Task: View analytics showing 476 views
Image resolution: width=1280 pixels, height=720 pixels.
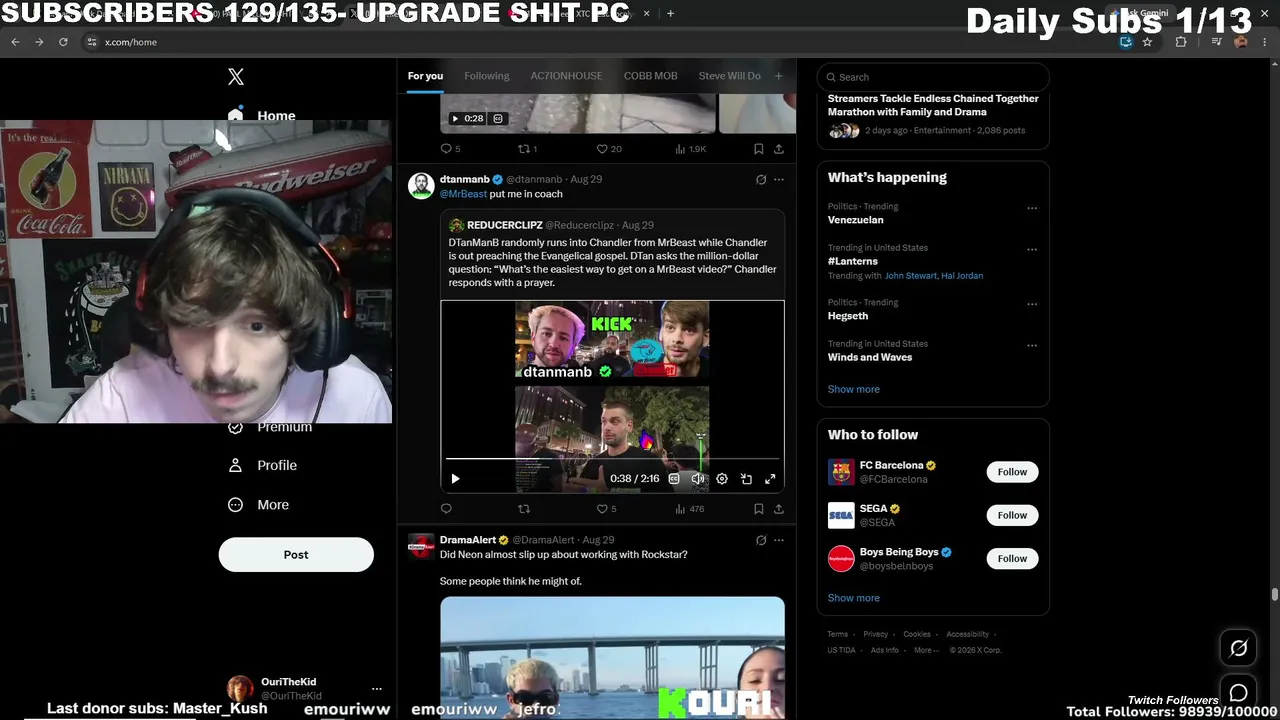Action: [690, 509]
